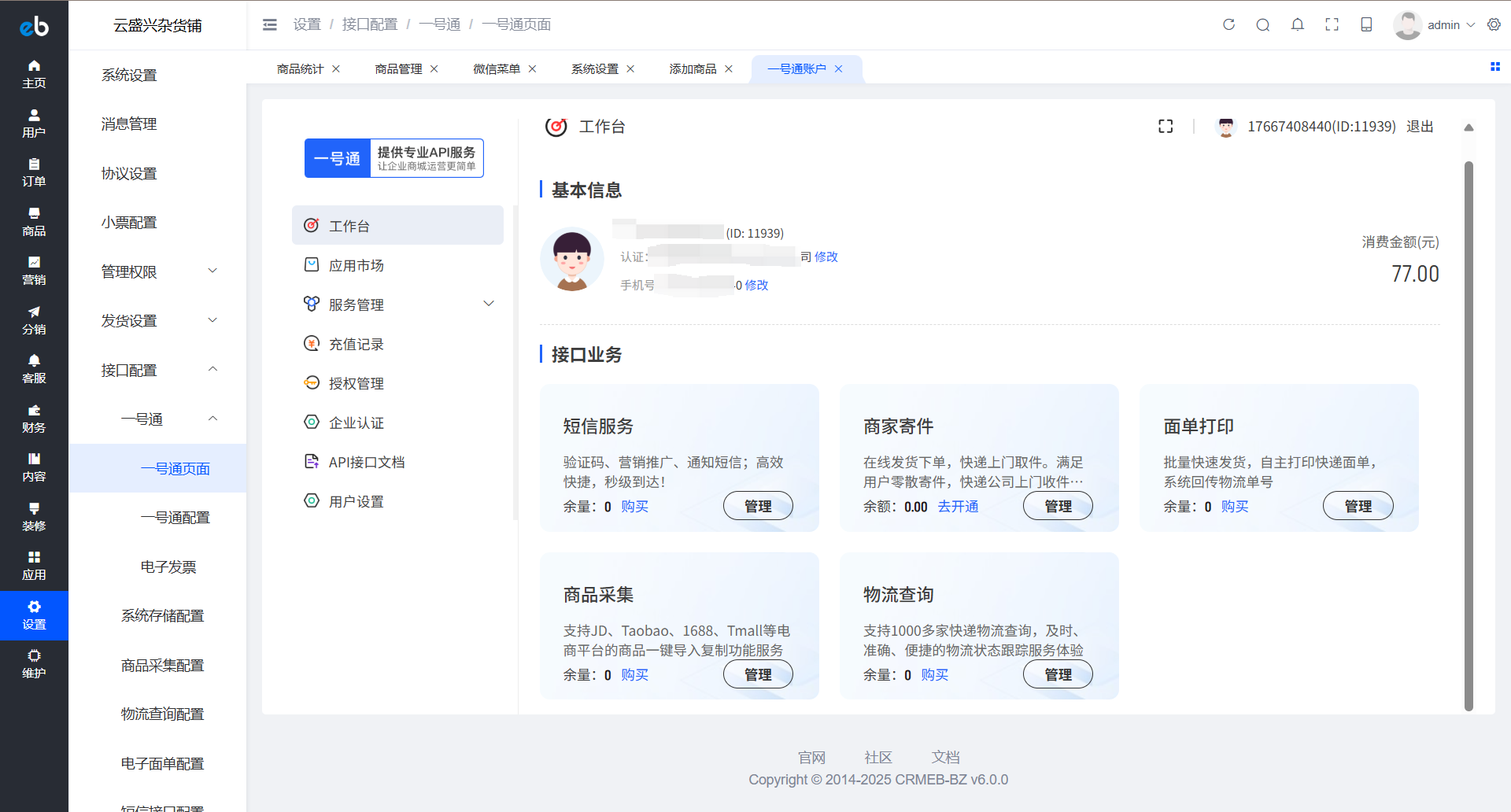The image size is (1511, 812).
Task: Open the 商品 products sidebar icon
Action: click(x=34, y=221)
